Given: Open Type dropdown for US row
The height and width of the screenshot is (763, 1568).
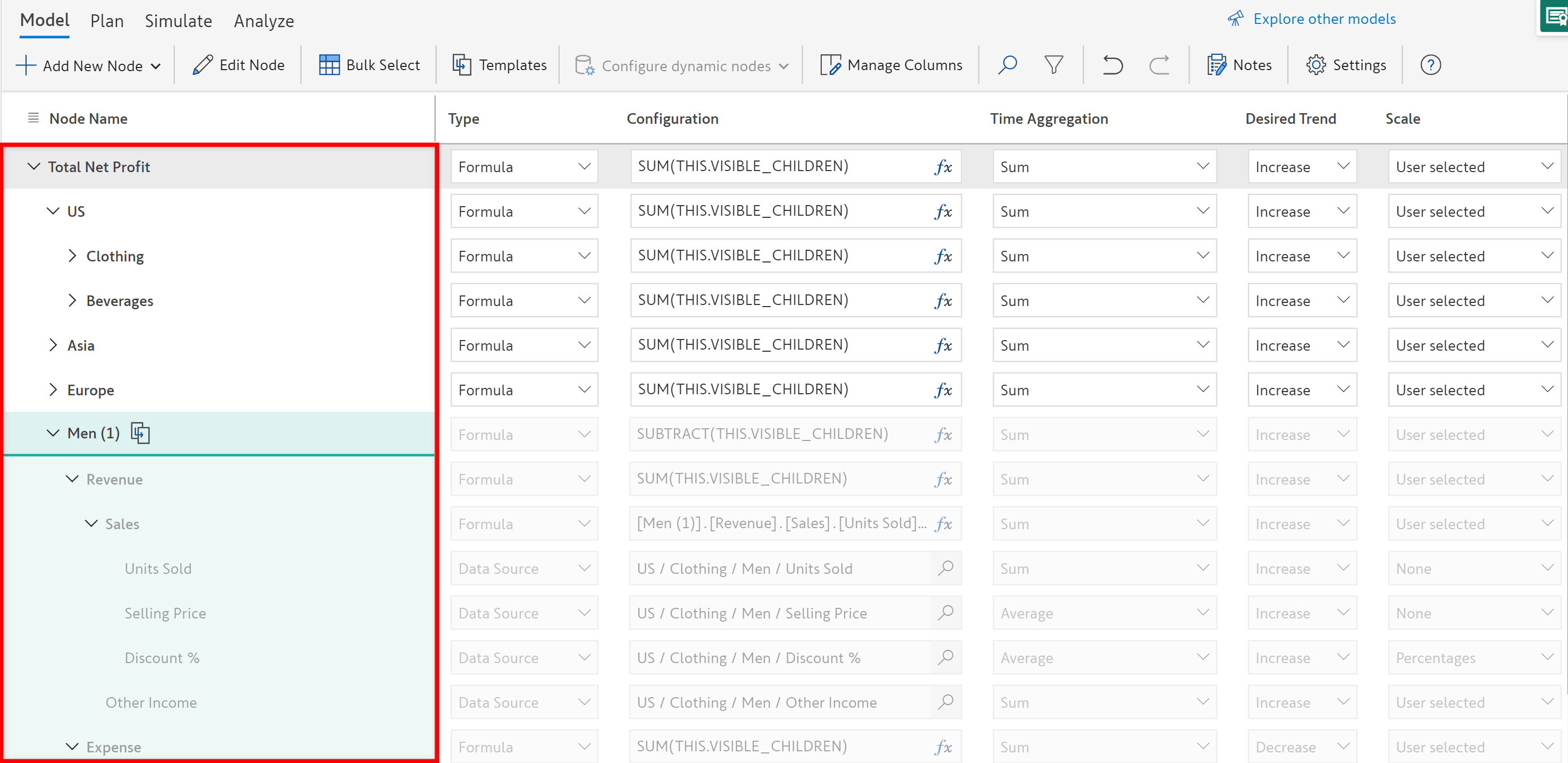Looking at the screenshot, I should (524, 211).
